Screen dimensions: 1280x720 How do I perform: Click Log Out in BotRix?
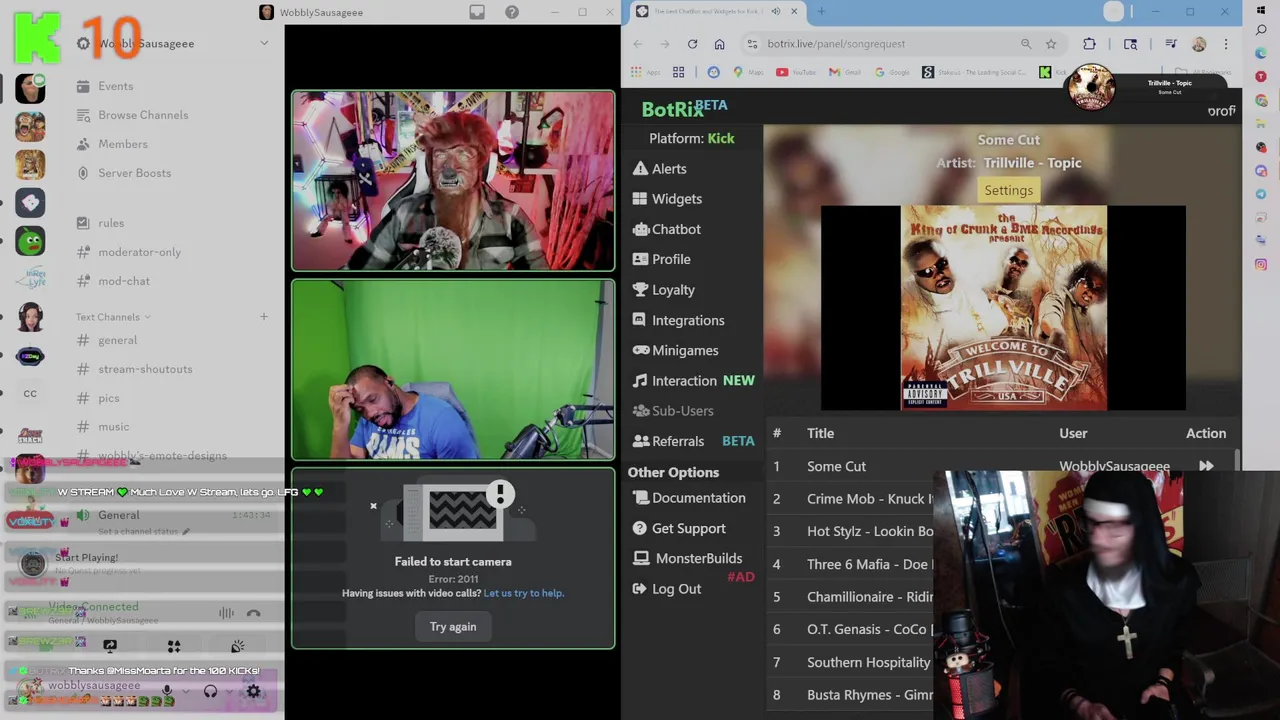pos(666,589)
